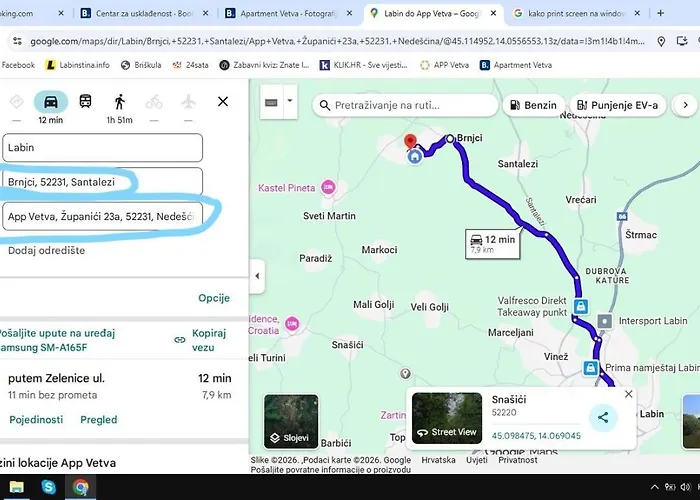Image resolution: width=700 pixels, height=500 pixels.
Task: Switch to Apartment Vetva browser tab
Action: click(290, 14)
